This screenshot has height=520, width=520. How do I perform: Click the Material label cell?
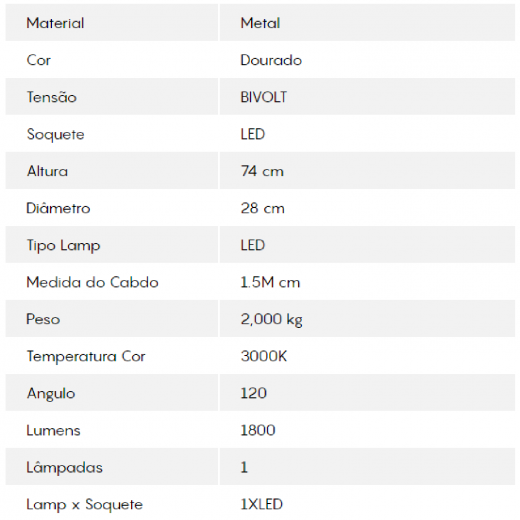click(112, 23)
